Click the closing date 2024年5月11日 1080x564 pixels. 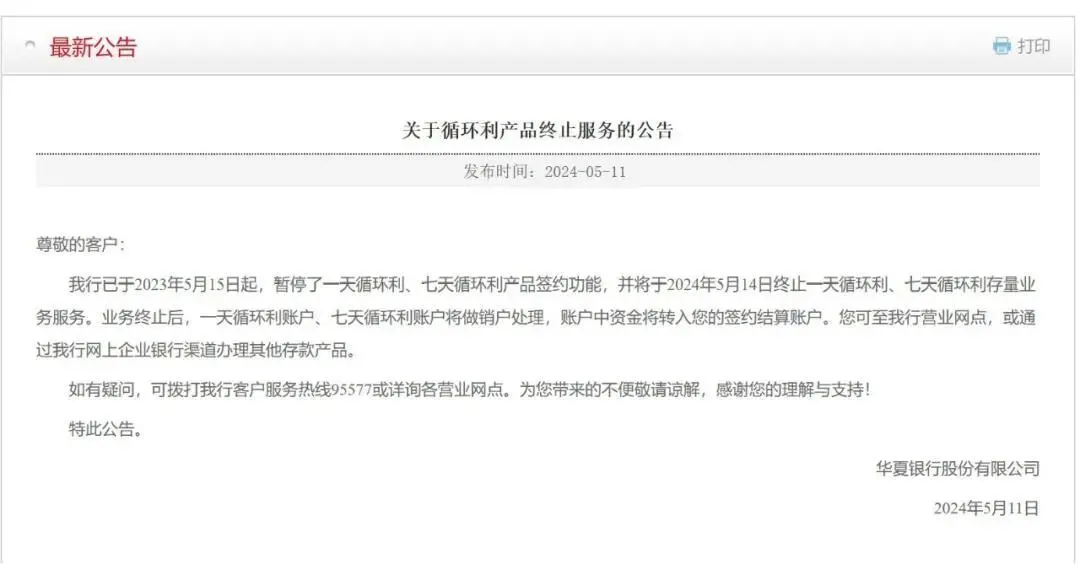click(986, 508)
